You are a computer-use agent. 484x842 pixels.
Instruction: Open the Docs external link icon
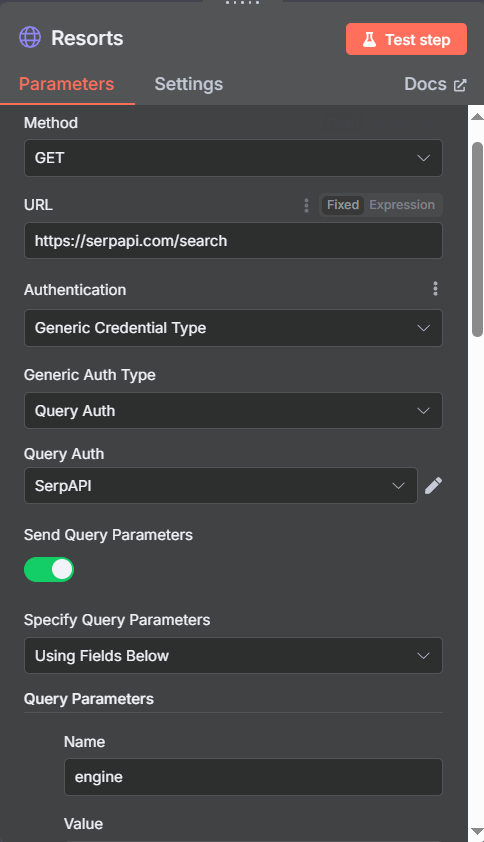point(460,85)
